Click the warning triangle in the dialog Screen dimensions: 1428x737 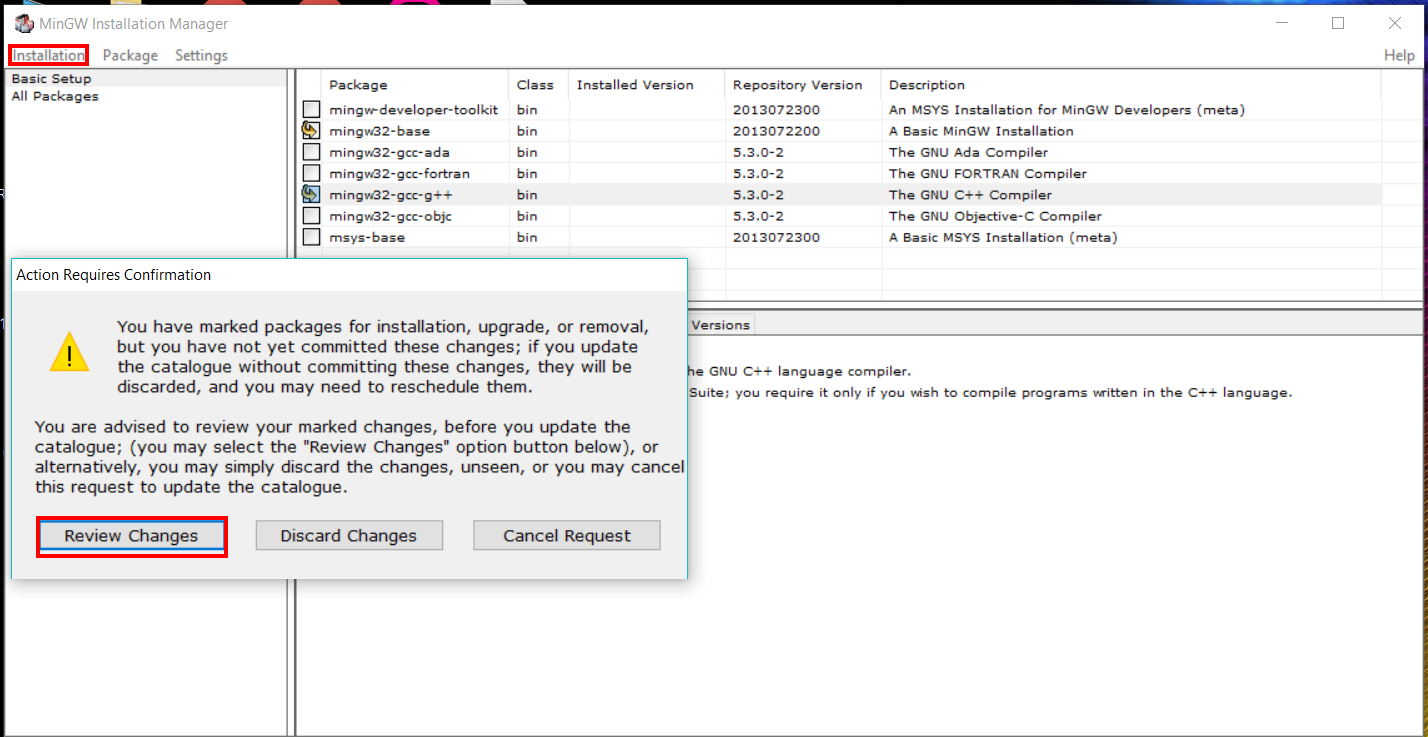pos(68,353)
